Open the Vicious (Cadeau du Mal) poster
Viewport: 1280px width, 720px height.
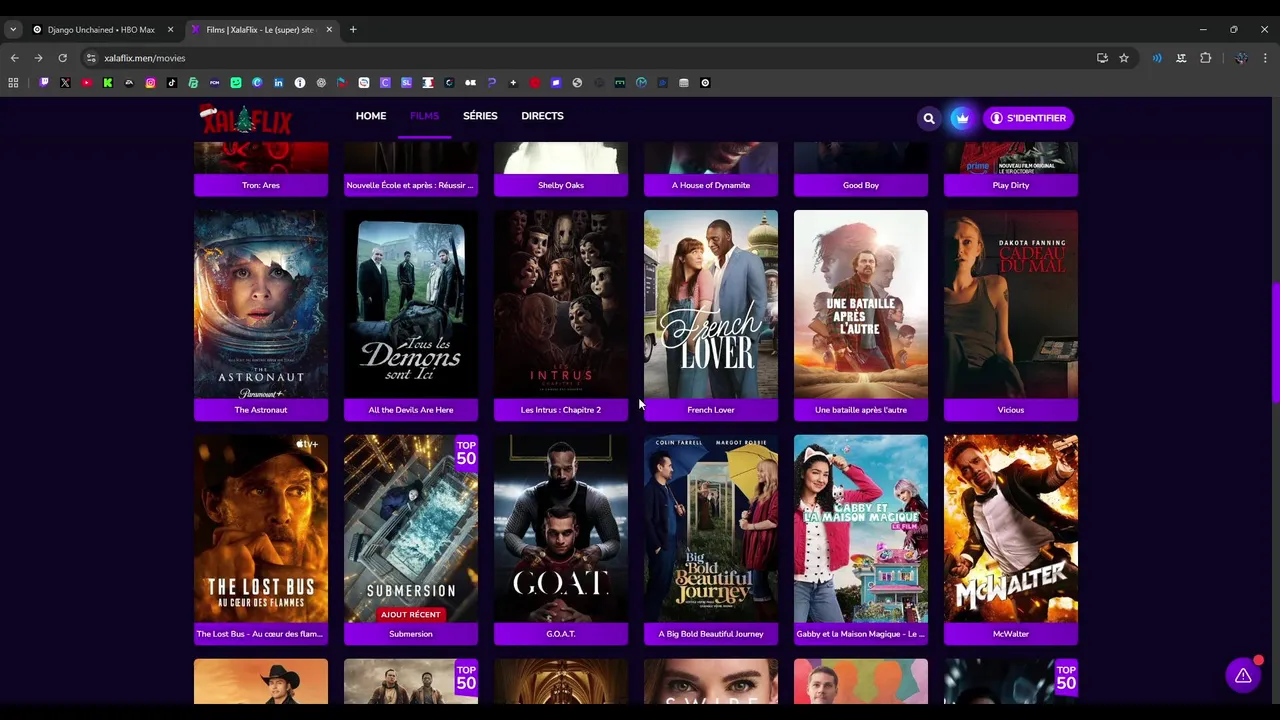pyautogui.click(x=1011, y=304)
